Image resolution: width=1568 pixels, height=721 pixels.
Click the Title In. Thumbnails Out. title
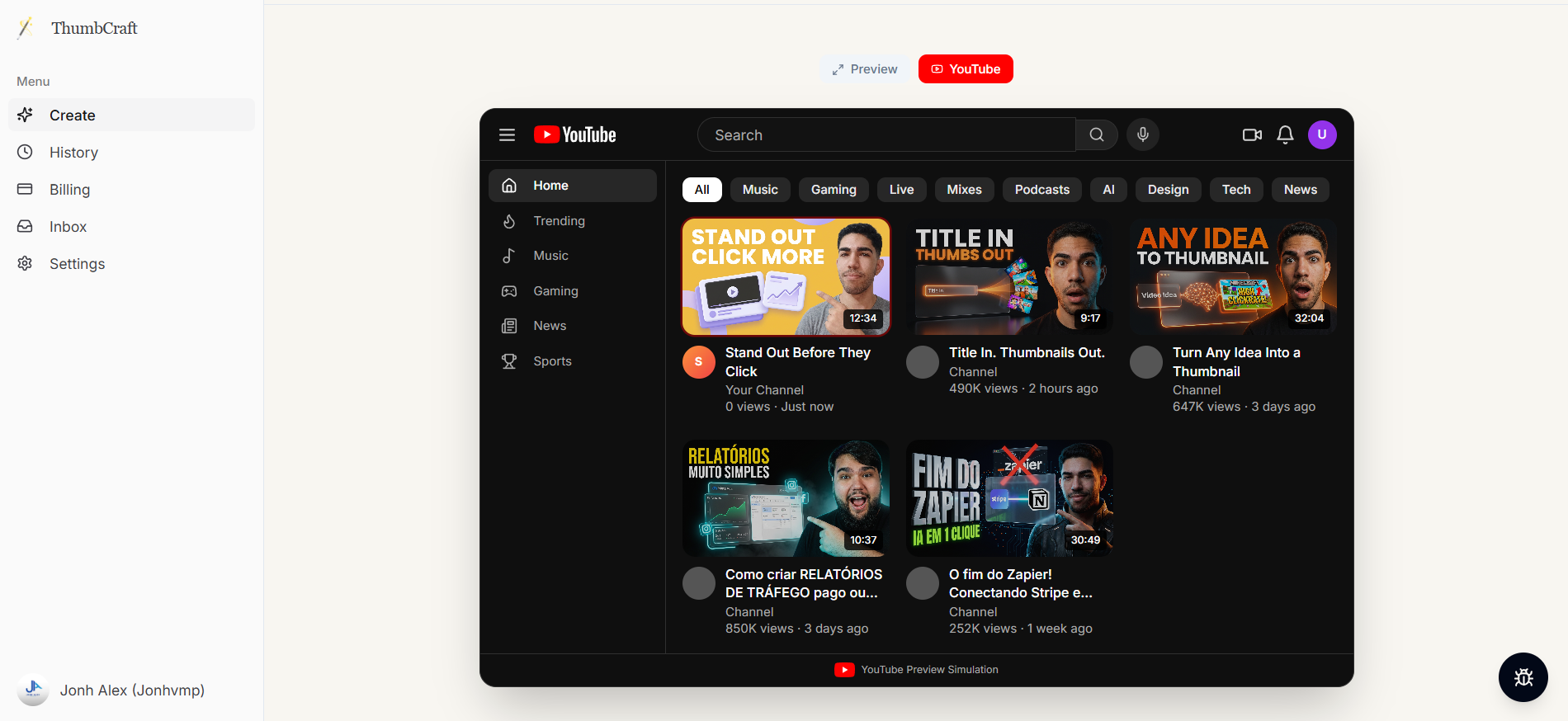point(1027,352)
